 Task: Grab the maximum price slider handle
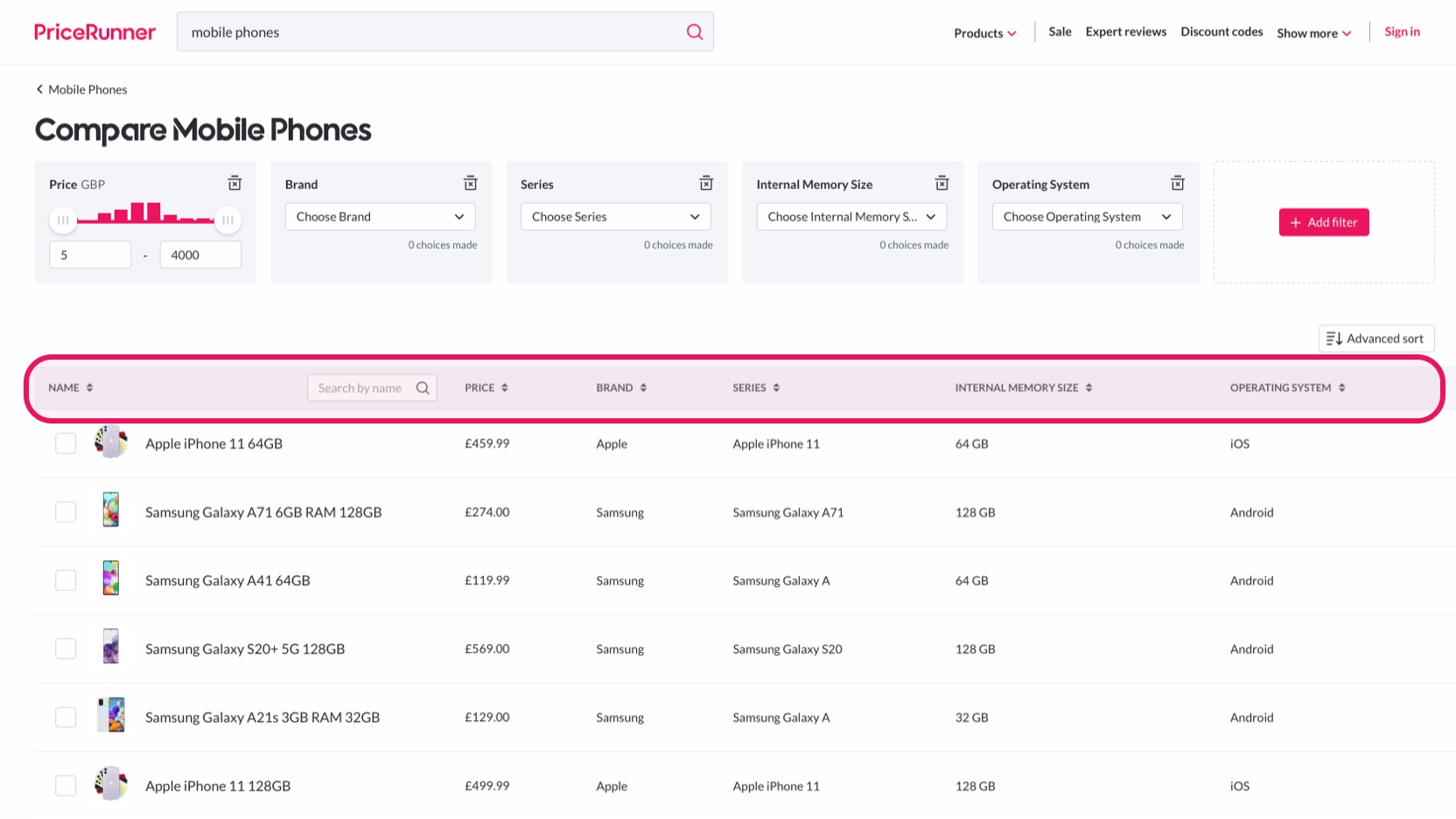pos(227,220)
